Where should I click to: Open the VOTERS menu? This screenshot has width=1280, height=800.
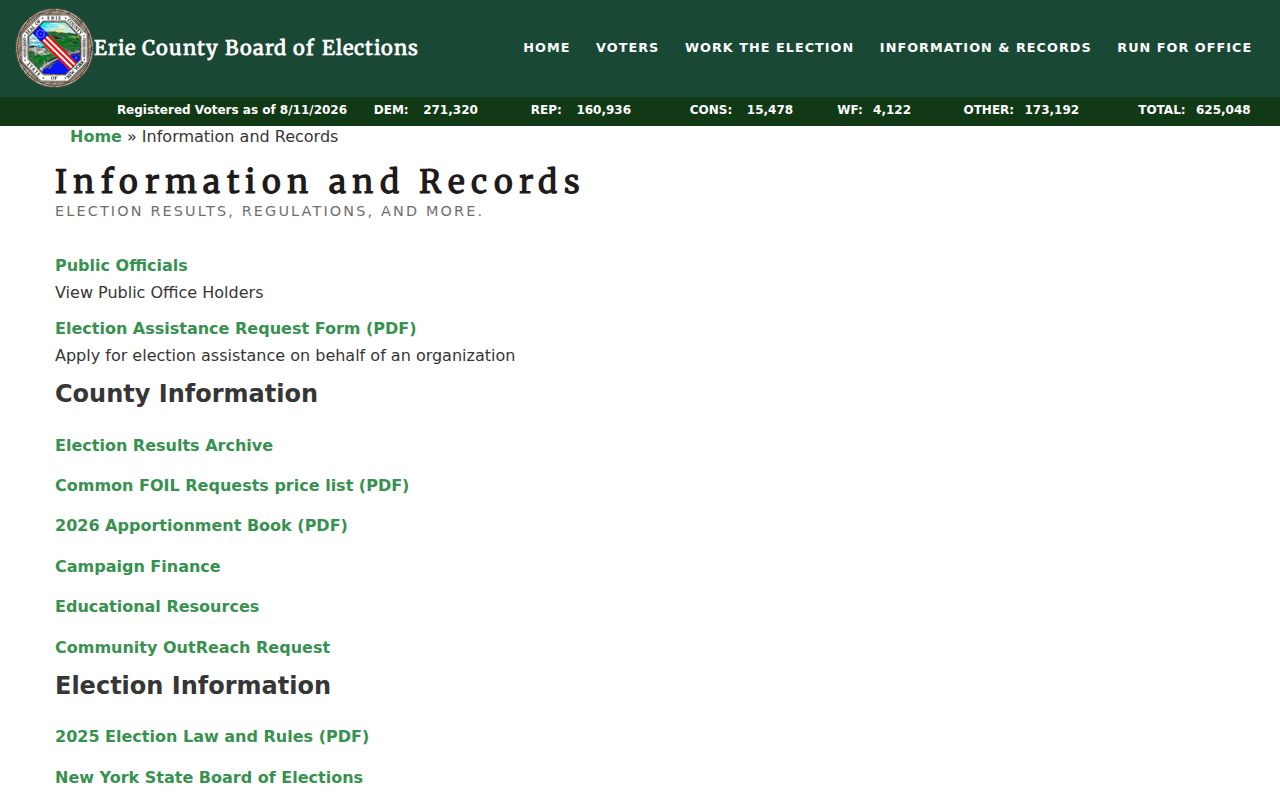pos(627,47)
